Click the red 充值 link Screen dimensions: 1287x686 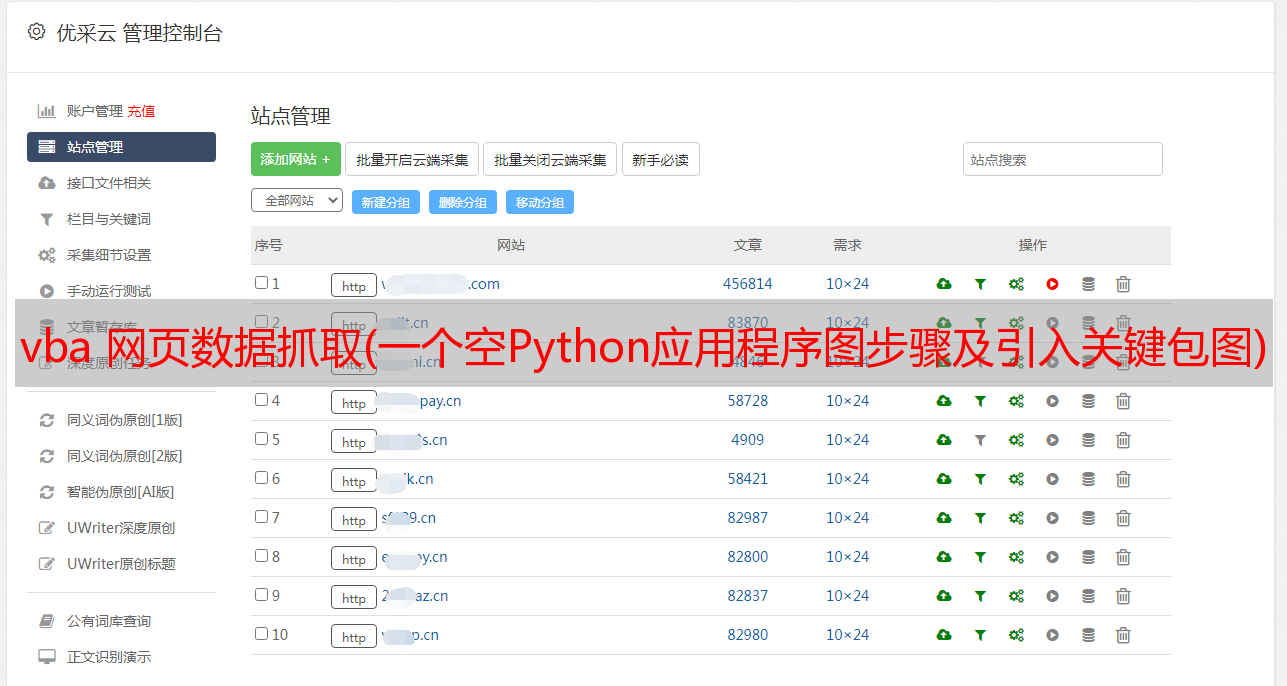point(141,111)
